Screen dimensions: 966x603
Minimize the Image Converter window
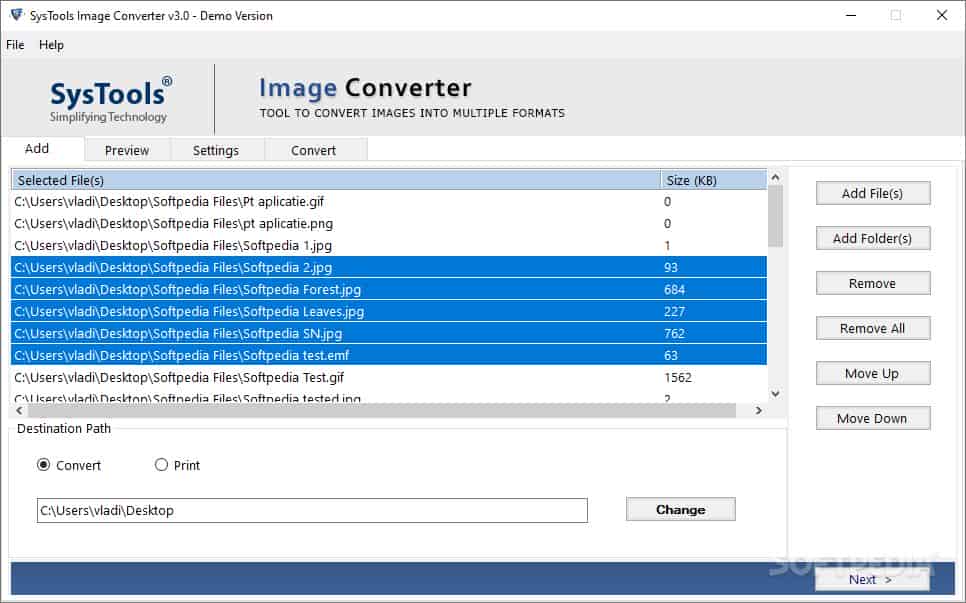coord(851,15)
